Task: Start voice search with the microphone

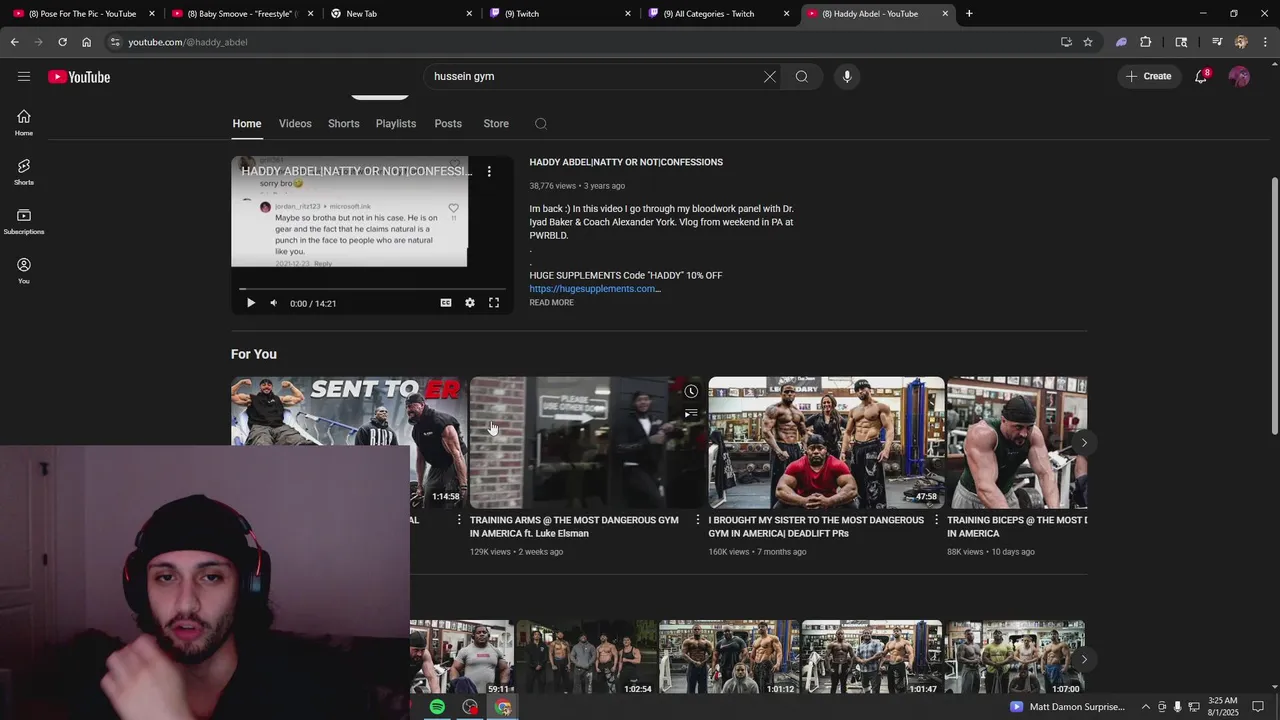Action: tap(847, 76)
